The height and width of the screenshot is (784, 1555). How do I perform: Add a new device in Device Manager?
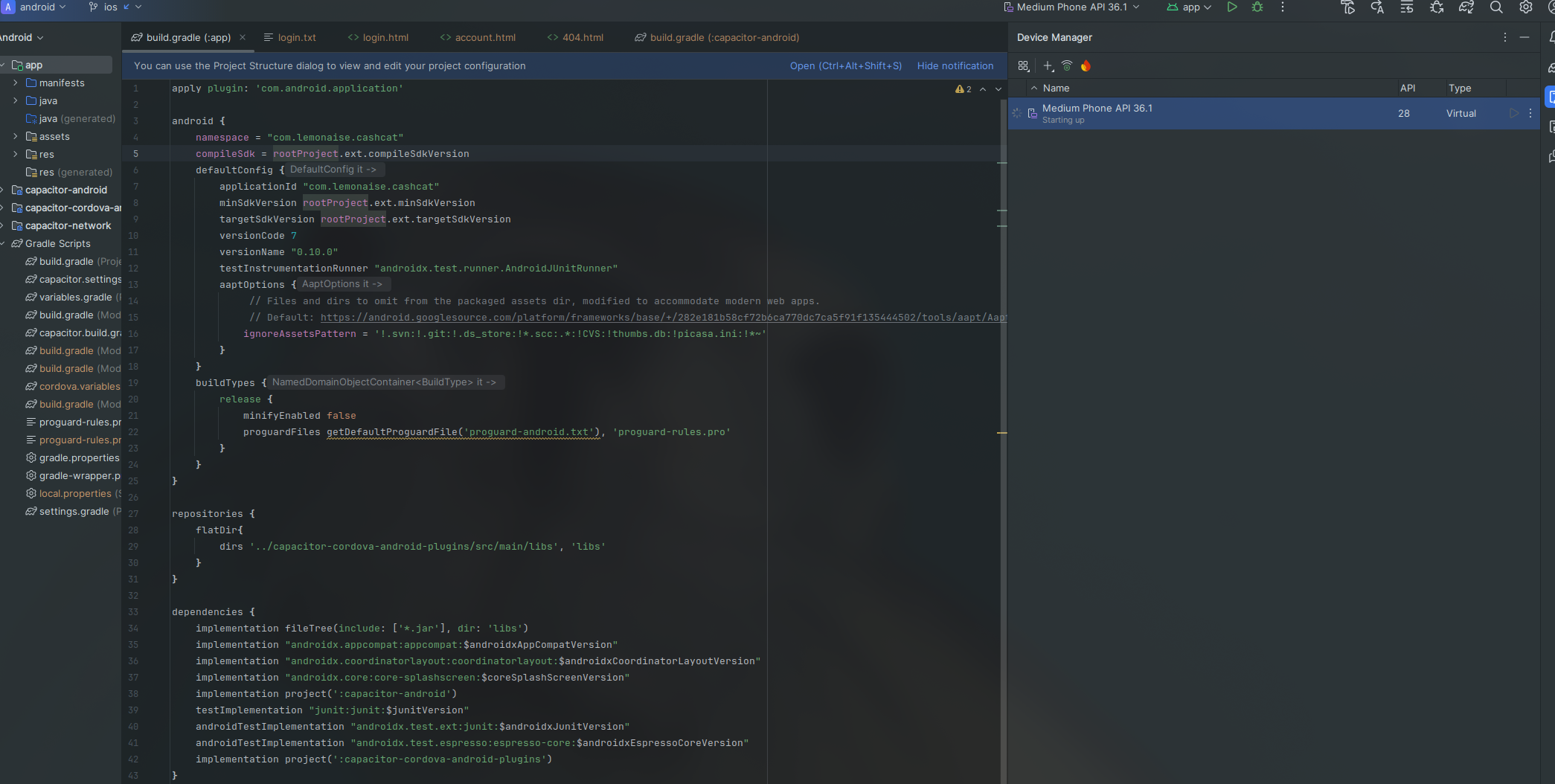(x=1048, y=66)
